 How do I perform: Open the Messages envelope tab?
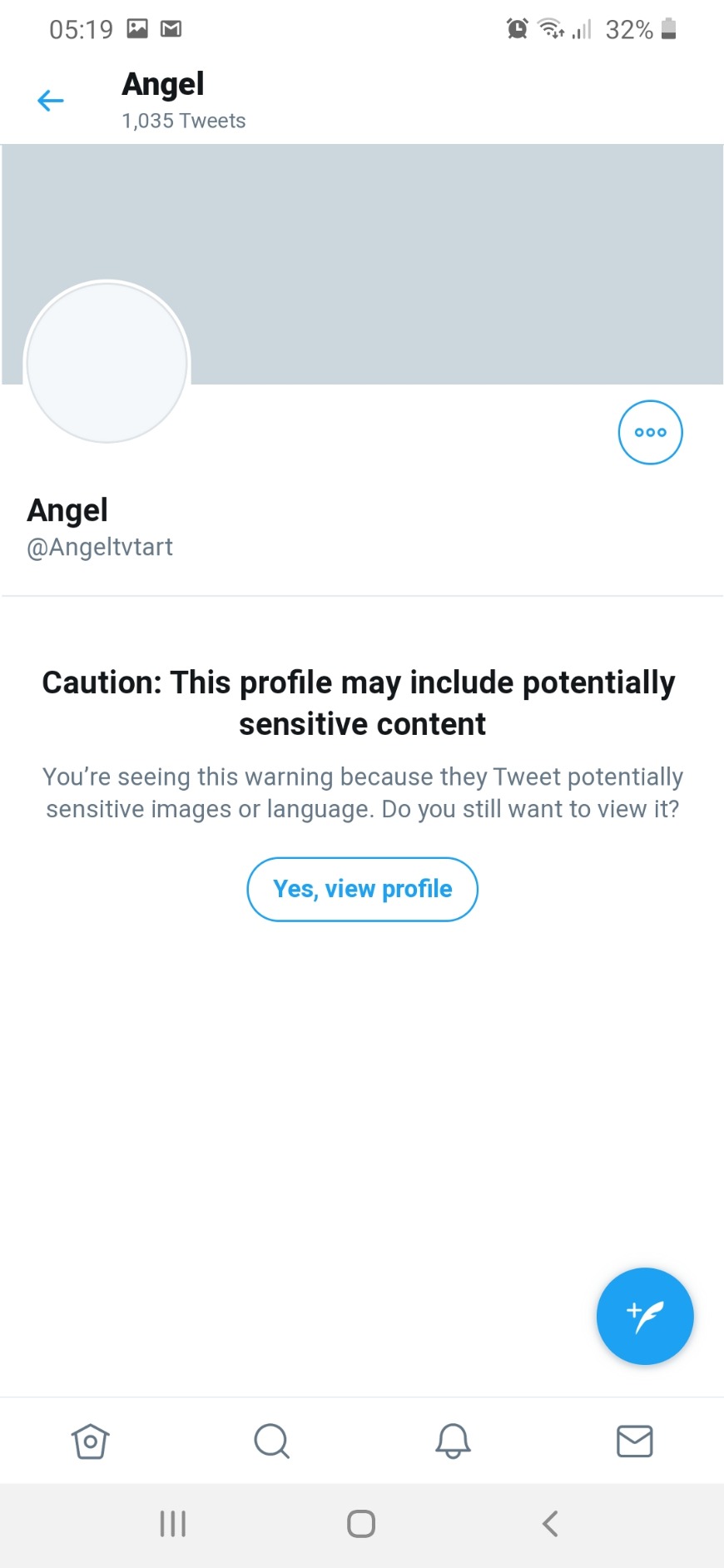tap(634, 1441)
